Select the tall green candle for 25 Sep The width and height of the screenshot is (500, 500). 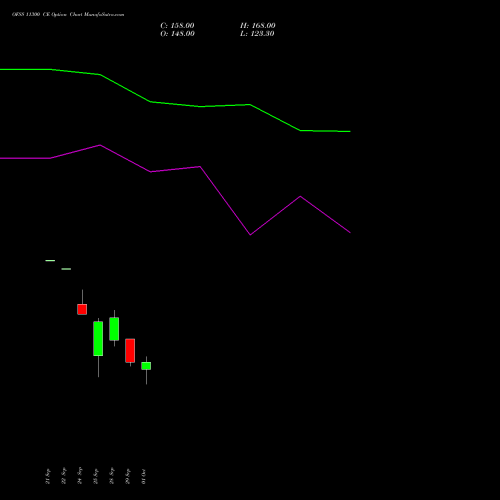pos(98,339)
